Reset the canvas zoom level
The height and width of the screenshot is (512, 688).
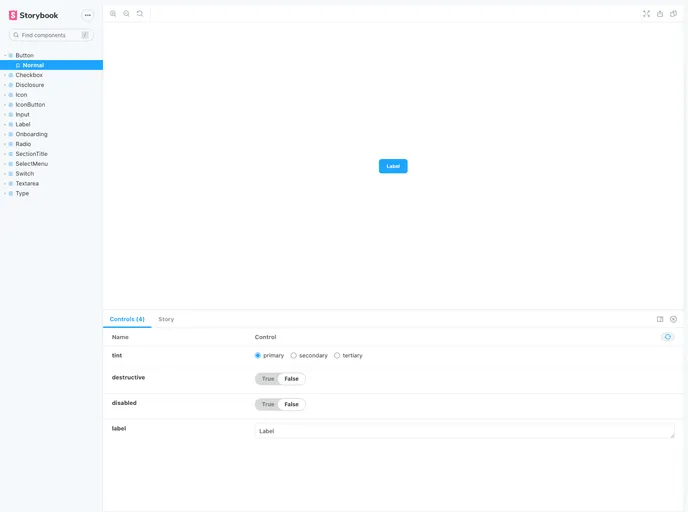[x=140, y=14]
